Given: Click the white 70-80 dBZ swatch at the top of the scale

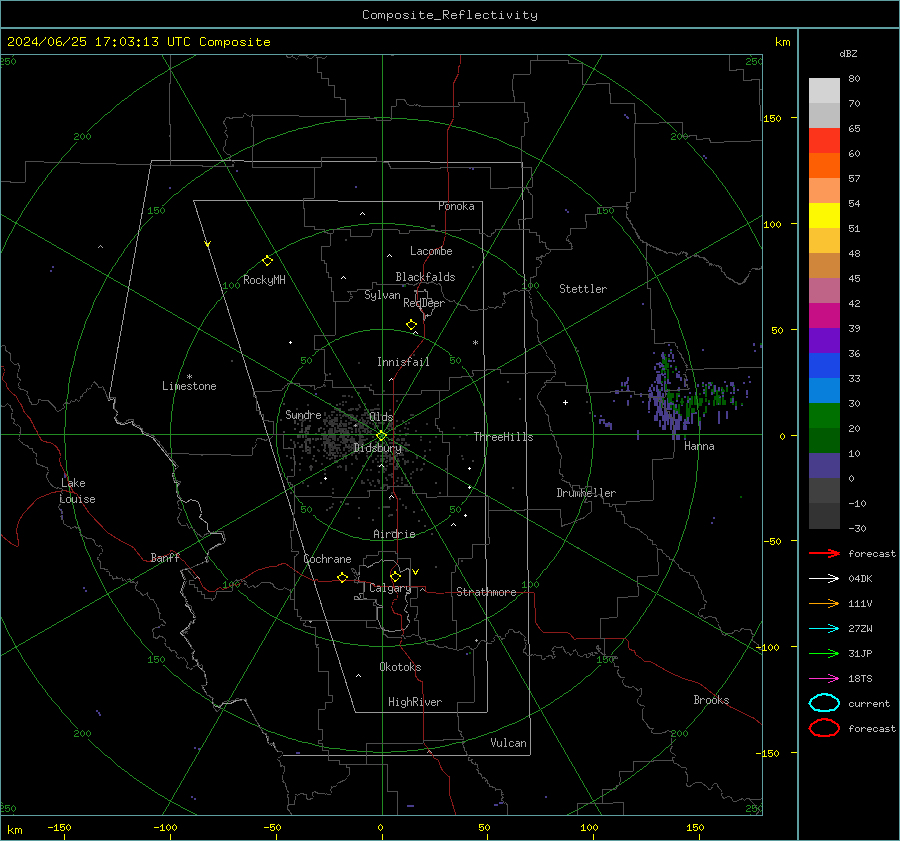Looking at the screenshot, I should point(824,91).
